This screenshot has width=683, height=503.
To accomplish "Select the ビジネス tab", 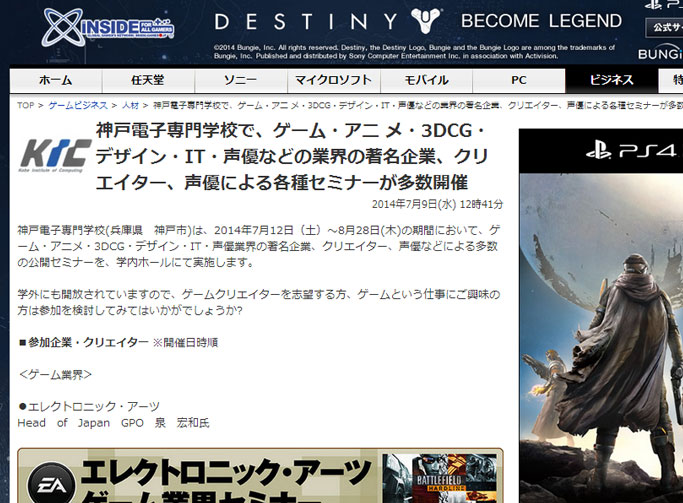I will [x=612, y=80].
